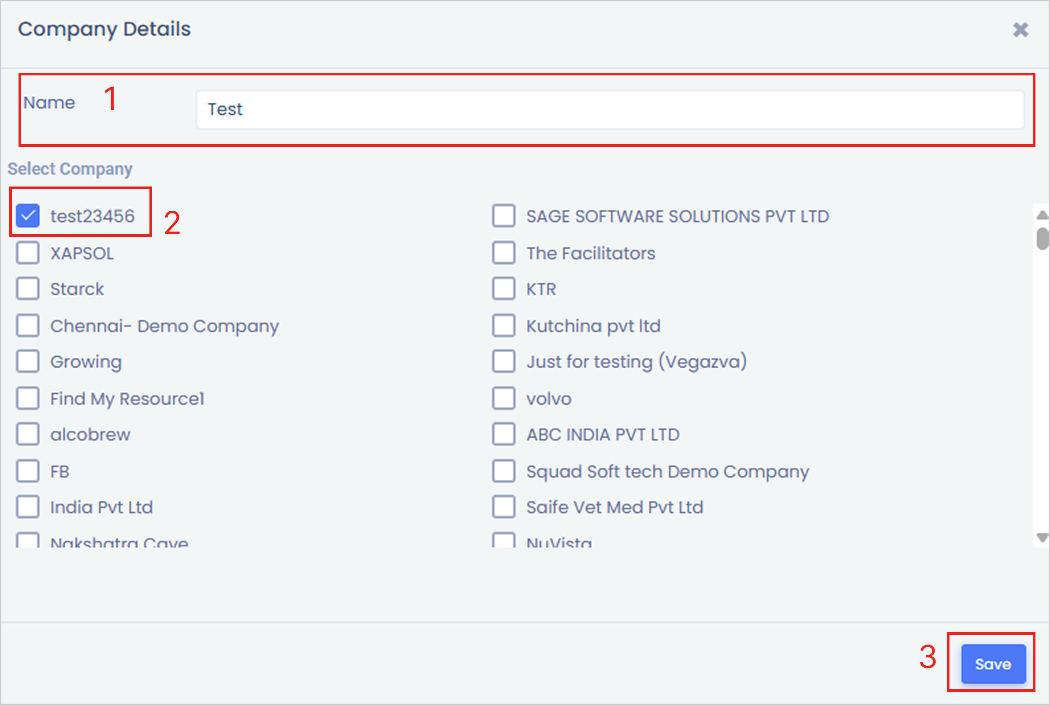Tick the FB company checkbox
This screenshot has height=705, width=1050.
coord(28,471)
